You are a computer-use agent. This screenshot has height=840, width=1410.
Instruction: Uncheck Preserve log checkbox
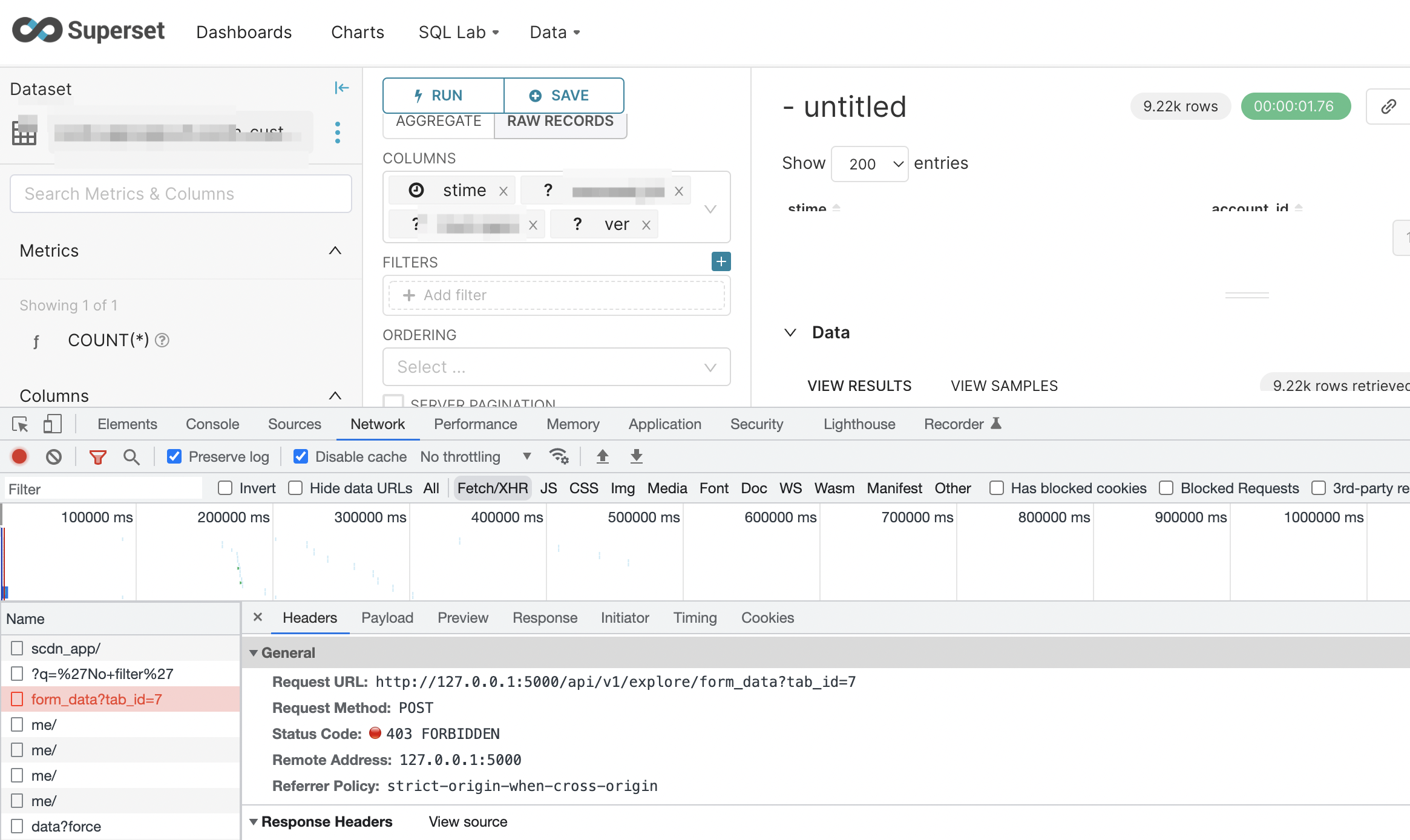(x=174, y=457)
